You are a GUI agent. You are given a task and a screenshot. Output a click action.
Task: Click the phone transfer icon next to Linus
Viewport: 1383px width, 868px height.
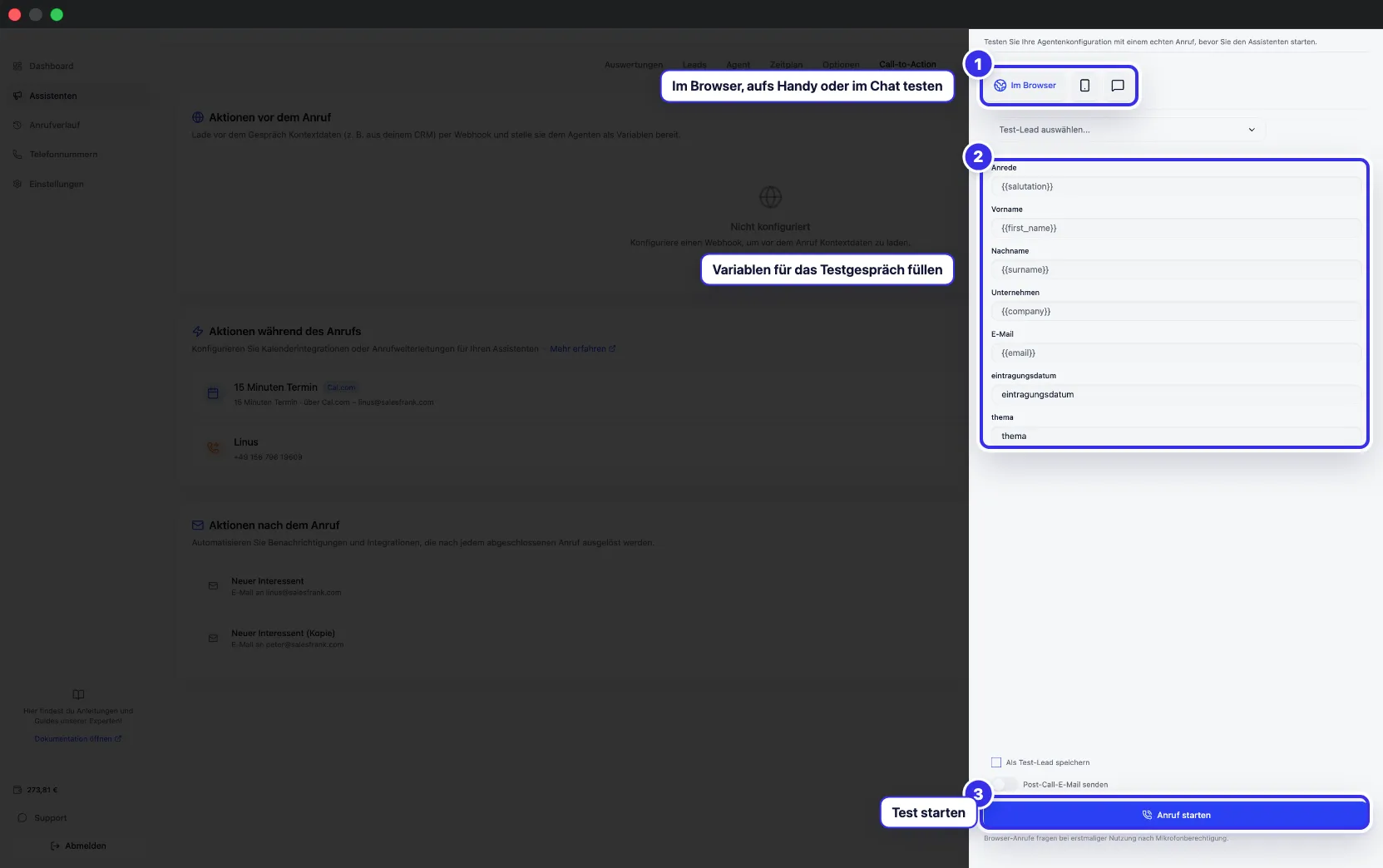(213, 448)
